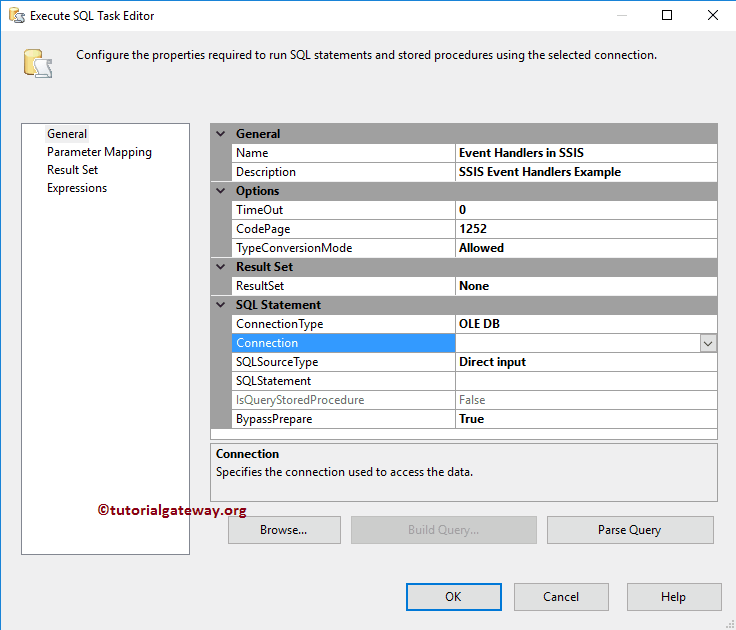Viewport: 736px width, 630px height.
Task: Click the Parse Query button
Action: tap(630, 530)
